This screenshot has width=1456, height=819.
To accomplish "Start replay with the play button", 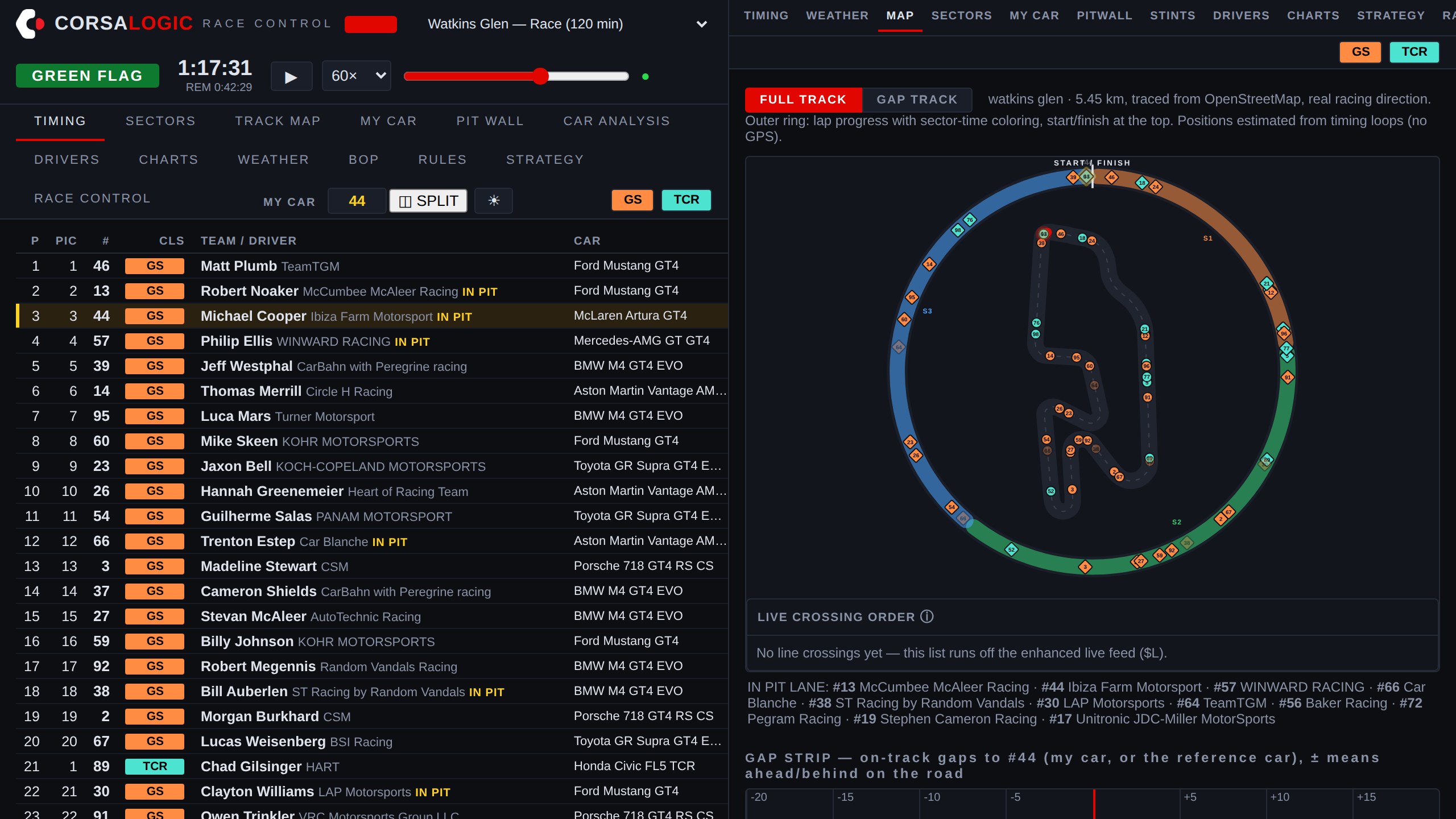I will coord(291,76).
